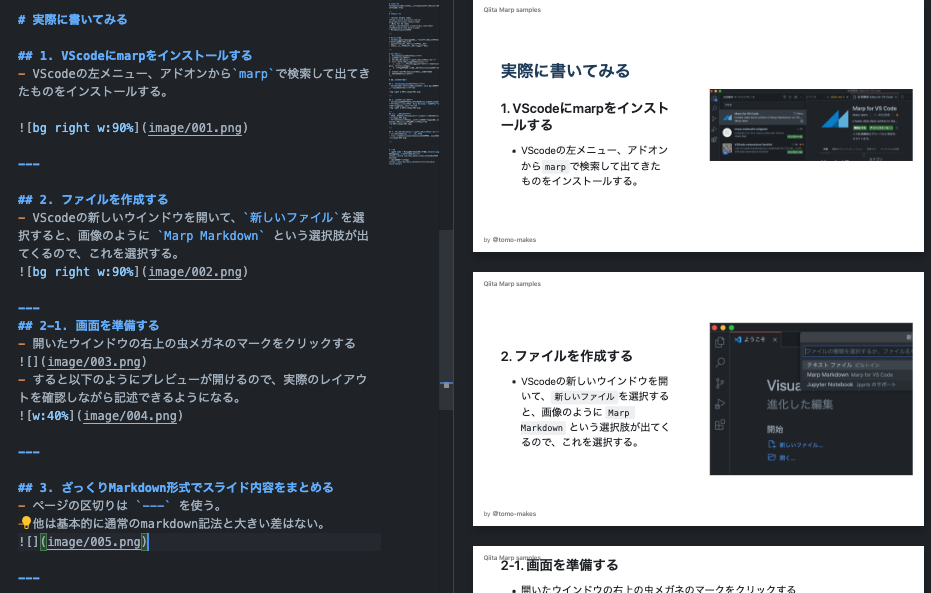The width and height of the screenshot is (931, 593).
Task: Click VS Code logo on ようこそ tab in slide 2 screenshot
Action: 738,340
